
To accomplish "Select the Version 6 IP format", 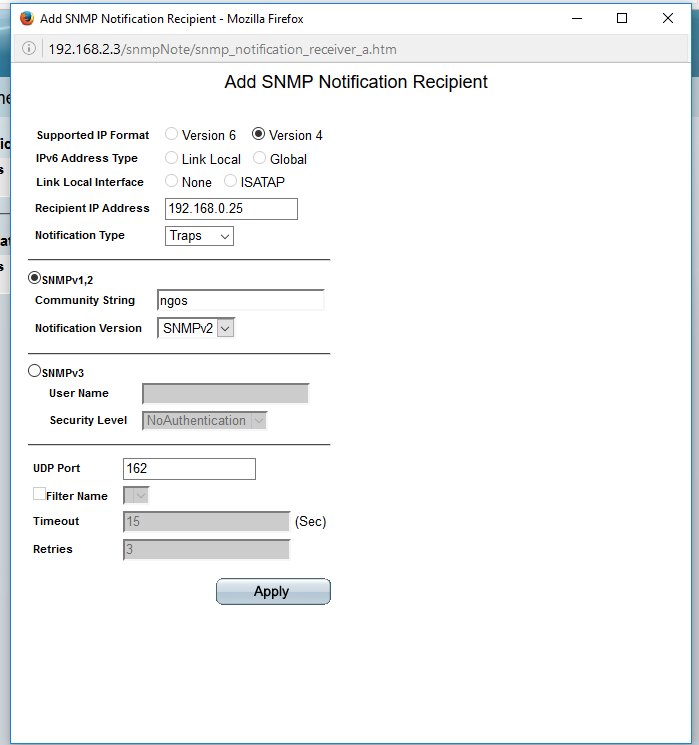I will pyautogui.click(x=172, y=134).
